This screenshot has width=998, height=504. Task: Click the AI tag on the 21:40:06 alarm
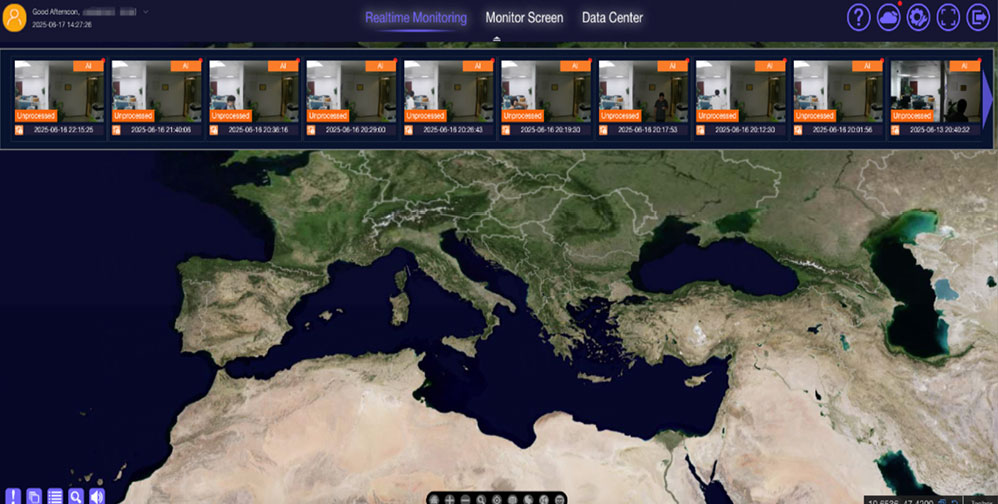coord(183,65)
